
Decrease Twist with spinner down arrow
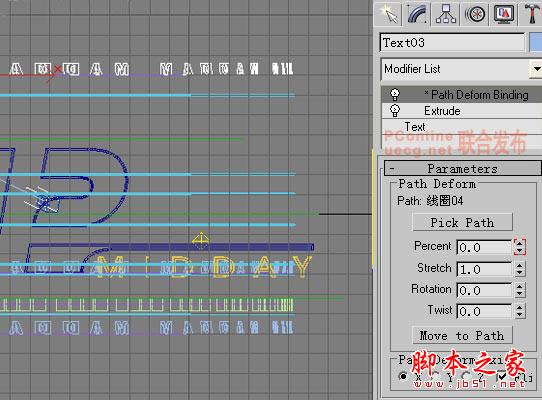(x=520, y=315)
